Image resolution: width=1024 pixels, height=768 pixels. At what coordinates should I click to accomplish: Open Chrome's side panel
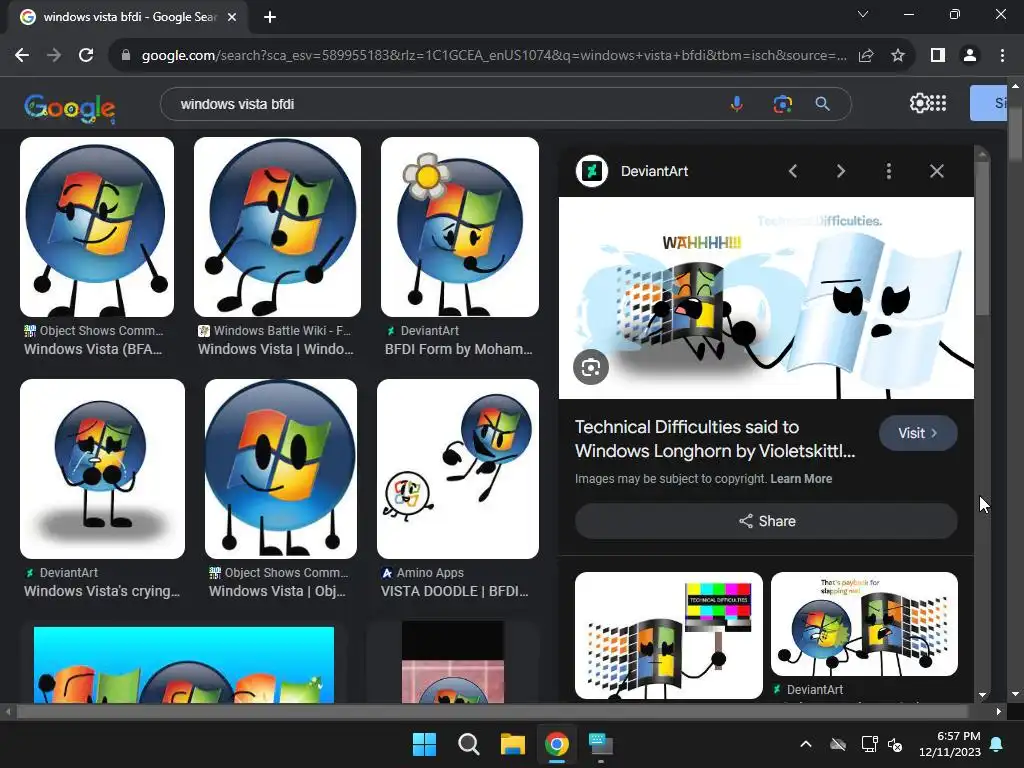938,56
